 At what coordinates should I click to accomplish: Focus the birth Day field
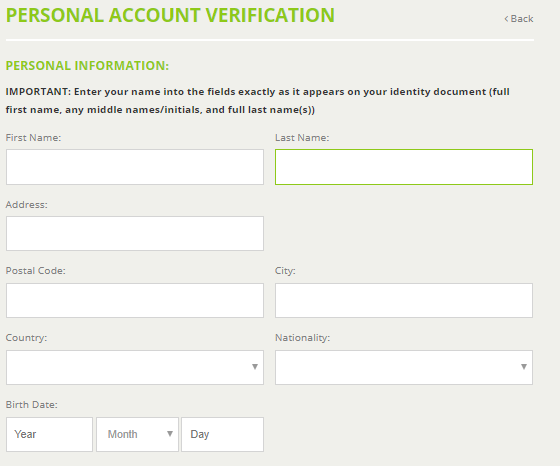tap(222, 434)
